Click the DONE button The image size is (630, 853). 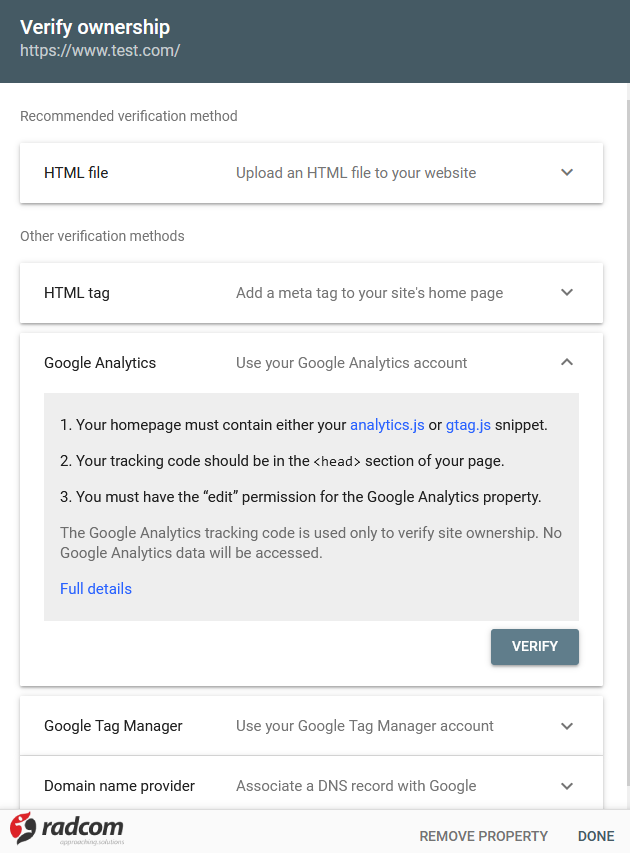pos(596,836)
